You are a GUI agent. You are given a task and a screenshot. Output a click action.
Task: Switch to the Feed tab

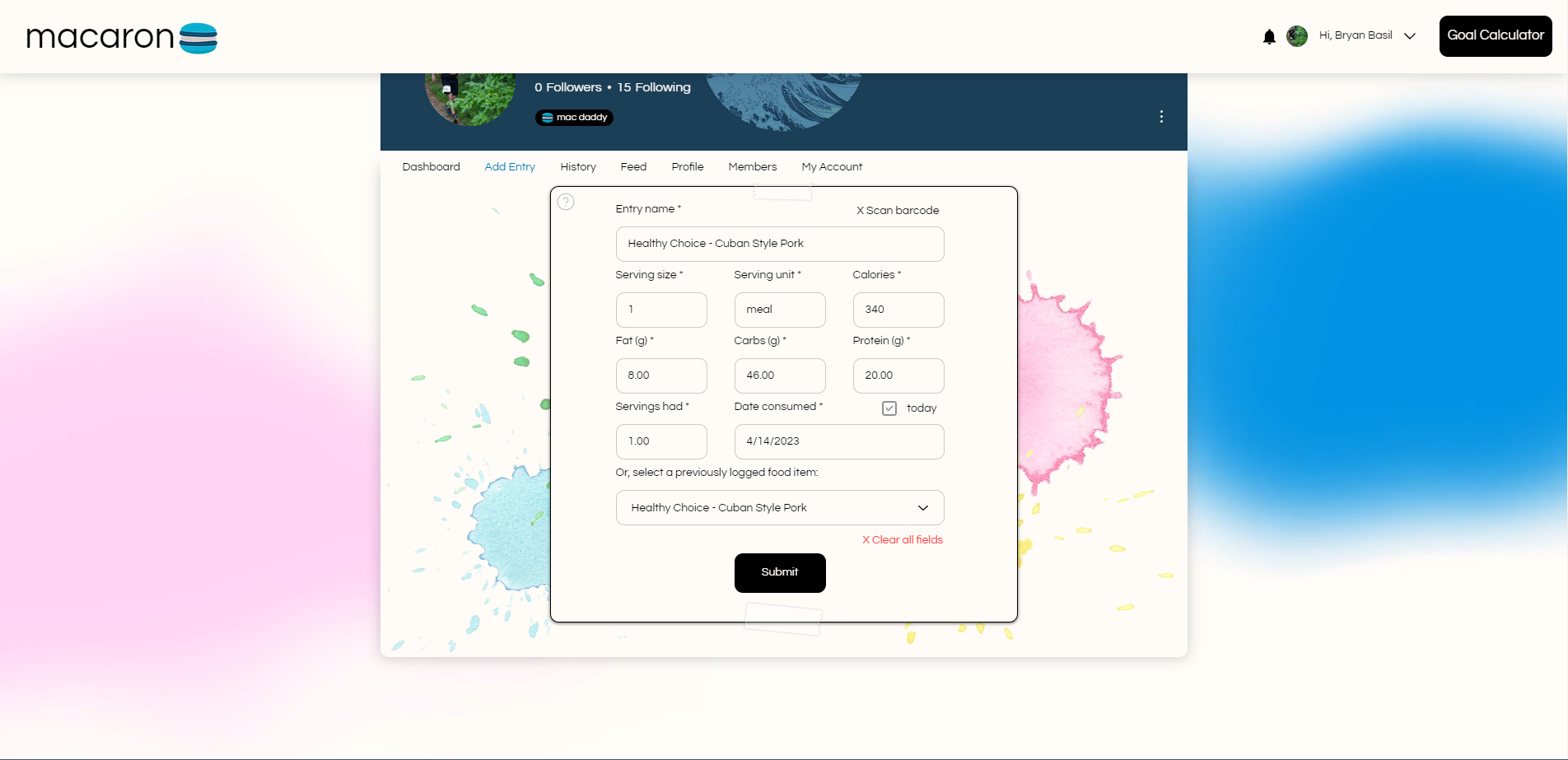[x=633, y=167]
